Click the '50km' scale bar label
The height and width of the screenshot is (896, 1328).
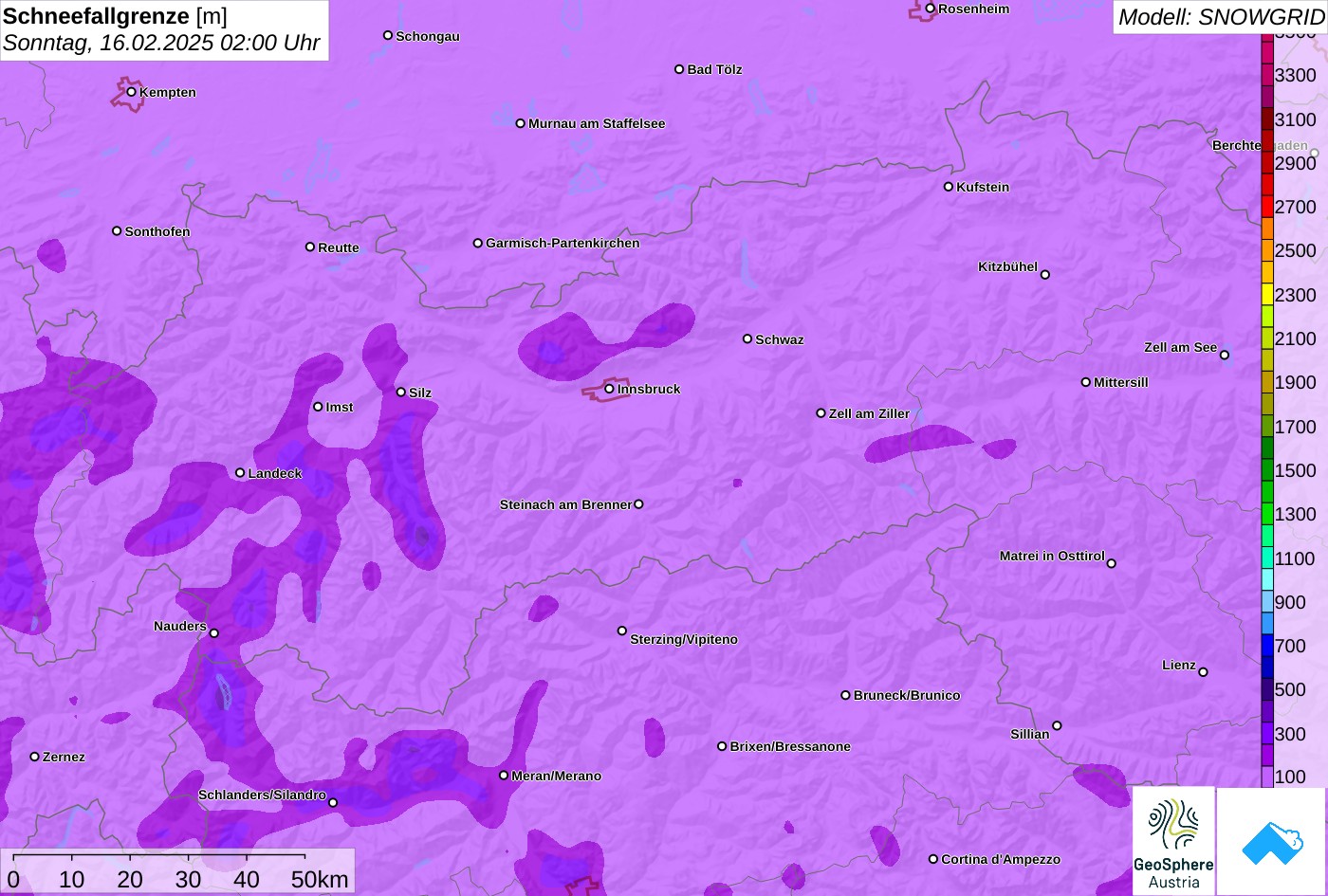pos(320,879)
